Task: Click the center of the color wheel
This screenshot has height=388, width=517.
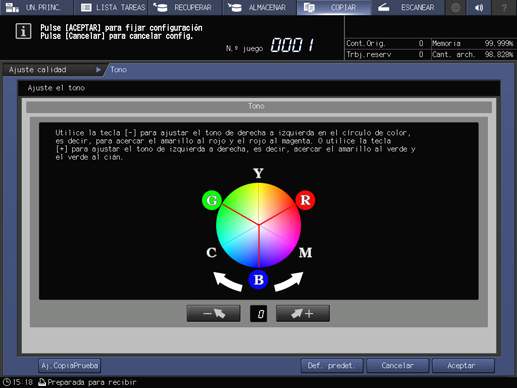Action: [x=259, y=225]
